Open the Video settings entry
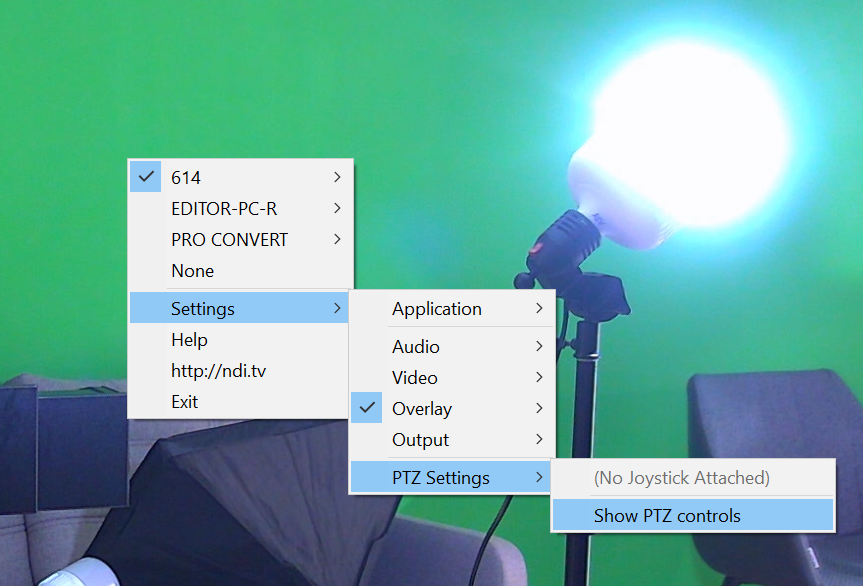Screen dimensions: 863x586 [414, 377]
